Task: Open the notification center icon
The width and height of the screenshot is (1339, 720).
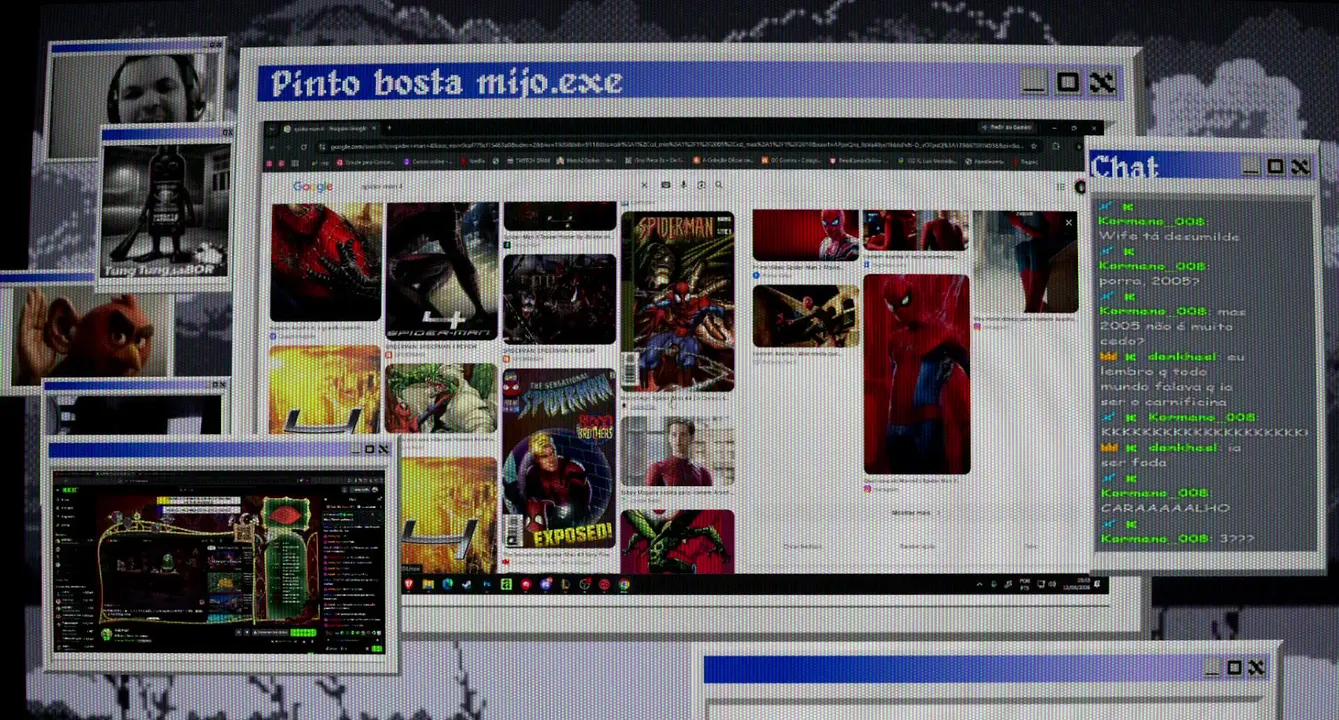Action: click(x=1098, y=584)
